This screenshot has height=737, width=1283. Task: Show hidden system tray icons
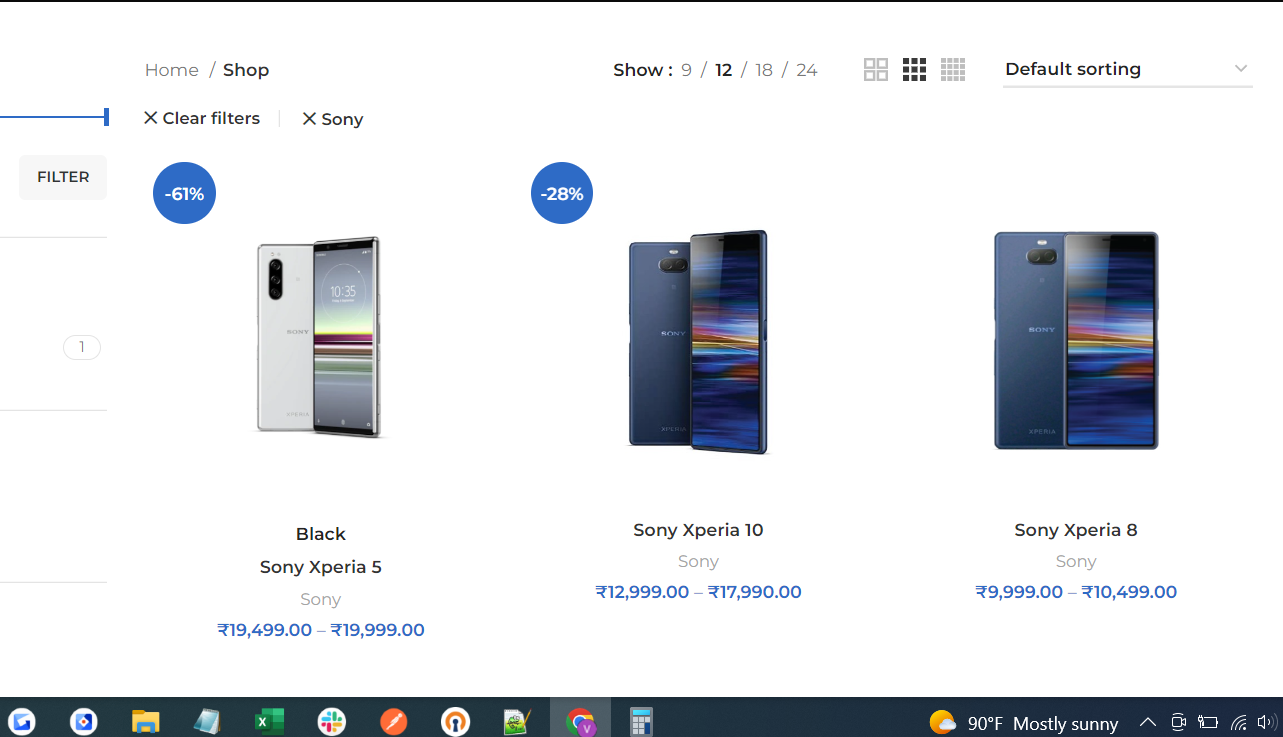coord(1148,722)
